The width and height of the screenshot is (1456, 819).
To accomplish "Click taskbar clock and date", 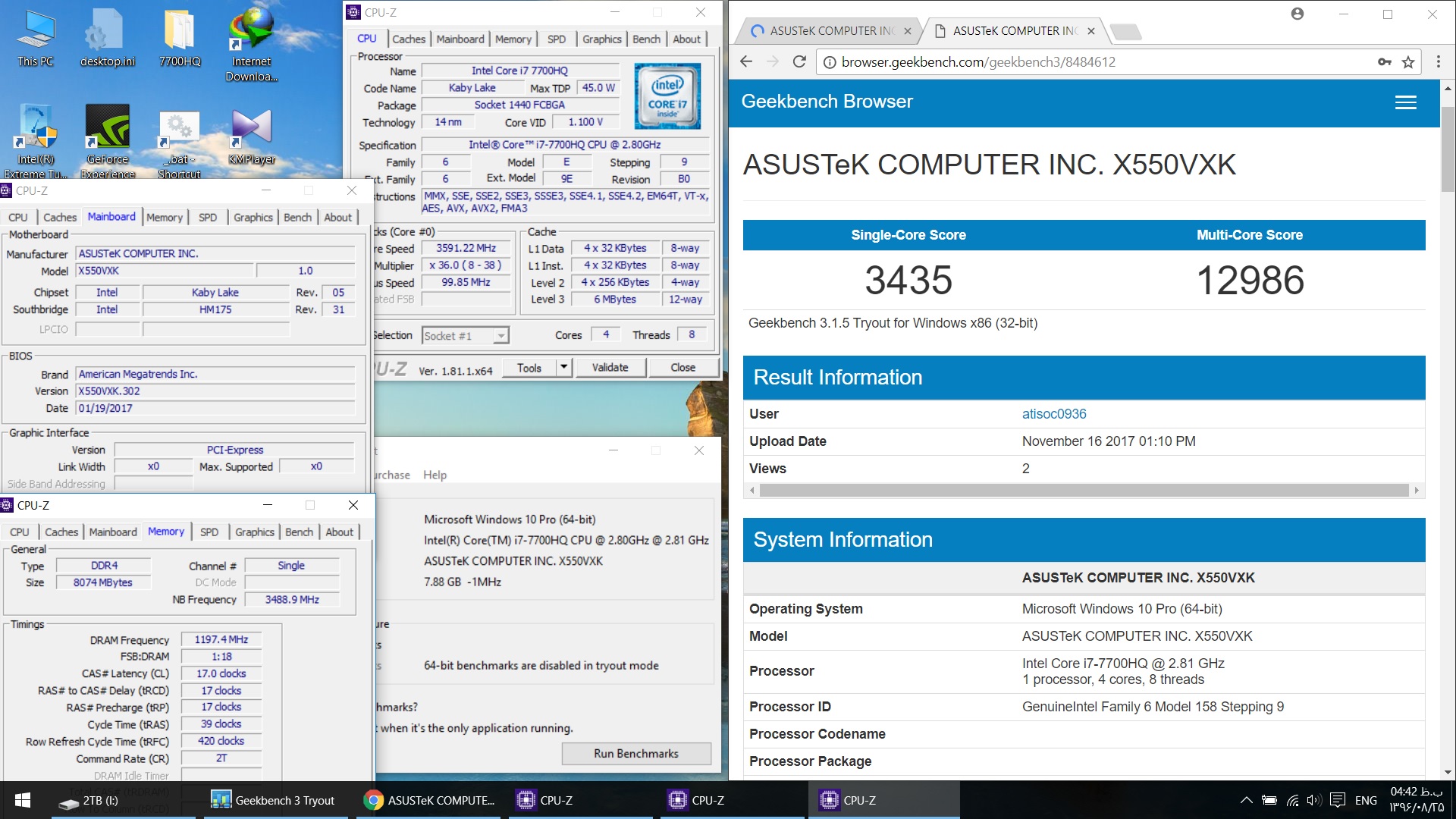I will (1417, 800).
